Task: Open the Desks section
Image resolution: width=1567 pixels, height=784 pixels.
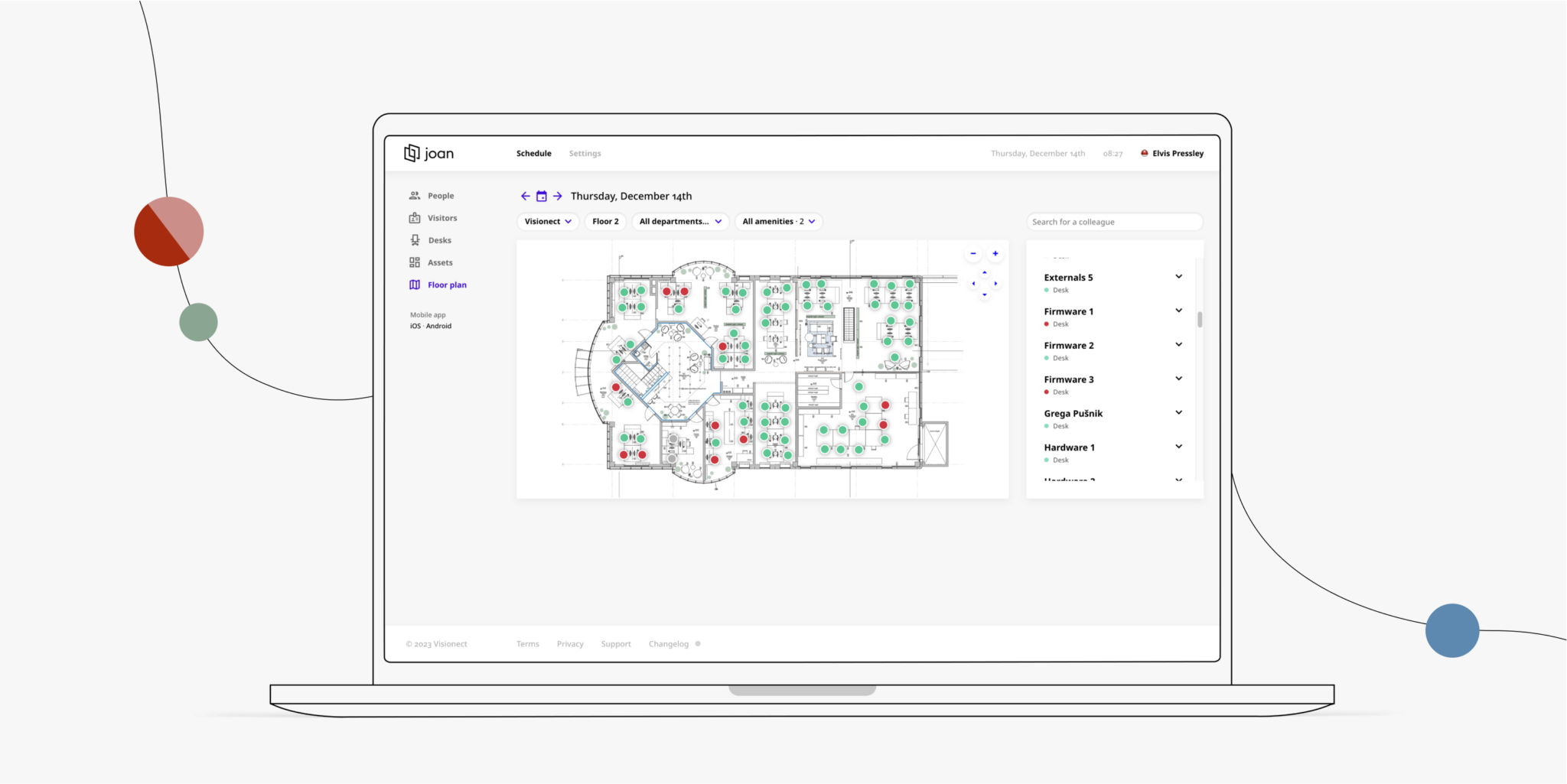Action: tap(440, 239)
